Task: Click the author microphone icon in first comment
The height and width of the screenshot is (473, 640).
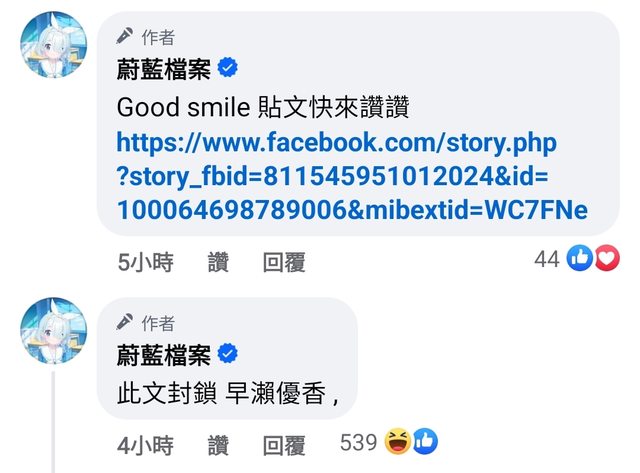Action: [x=124, y=36]
